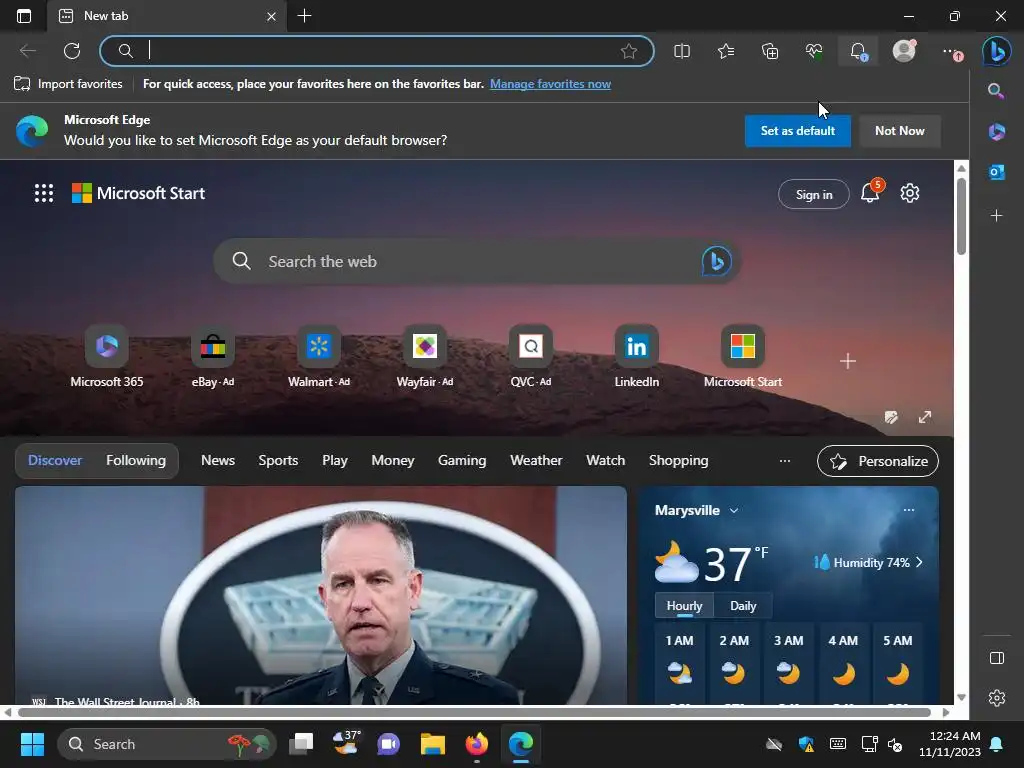This screenshot has width=1024, height=768.
Task: Click the edit background icon
Action: tap(891, 417)
